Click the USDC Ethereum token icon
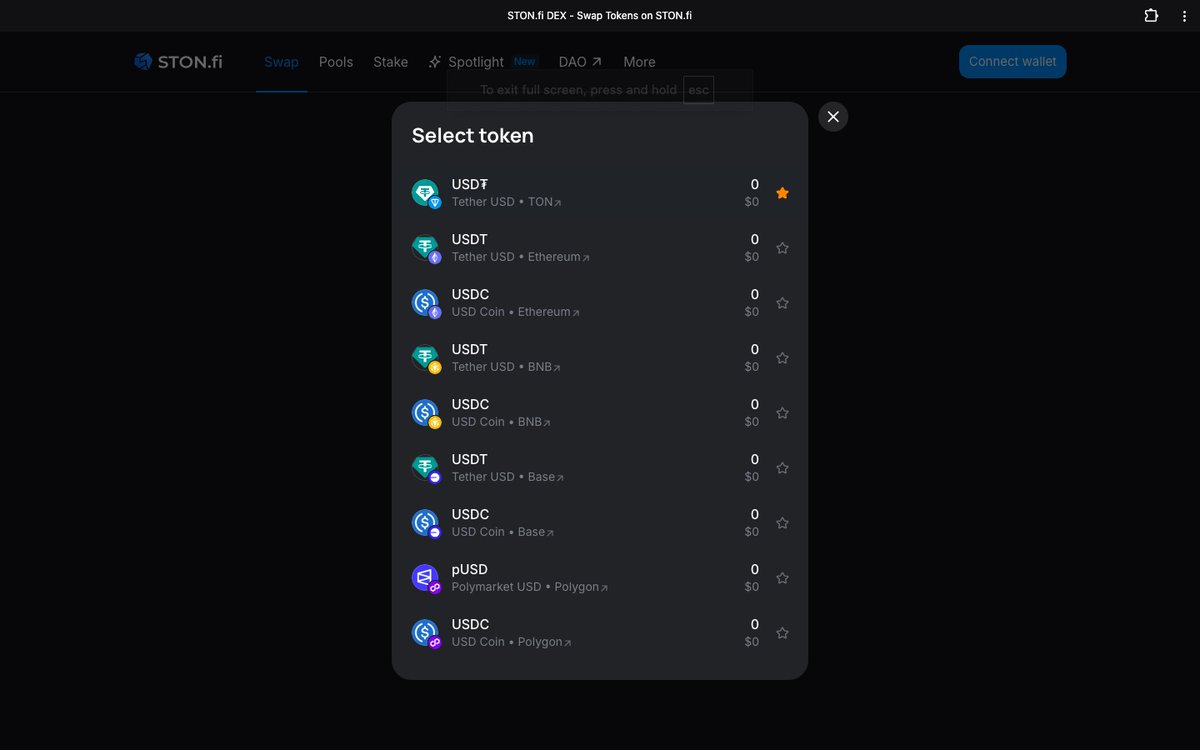The image size is (1200, 750). pos(426,303)
